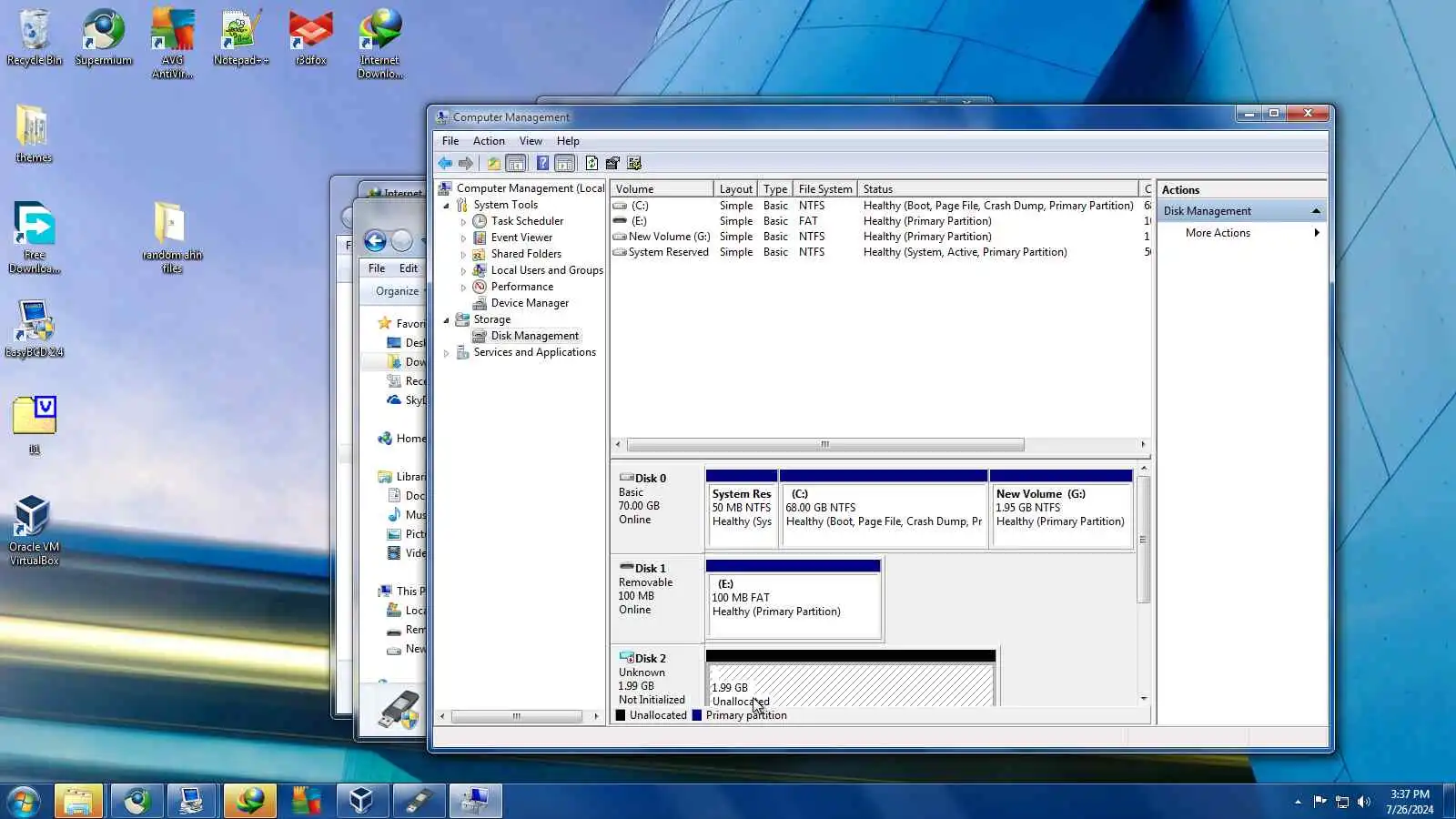Expand the Event Viewer node
This screenshot has width=1456, height=819.
463,238
